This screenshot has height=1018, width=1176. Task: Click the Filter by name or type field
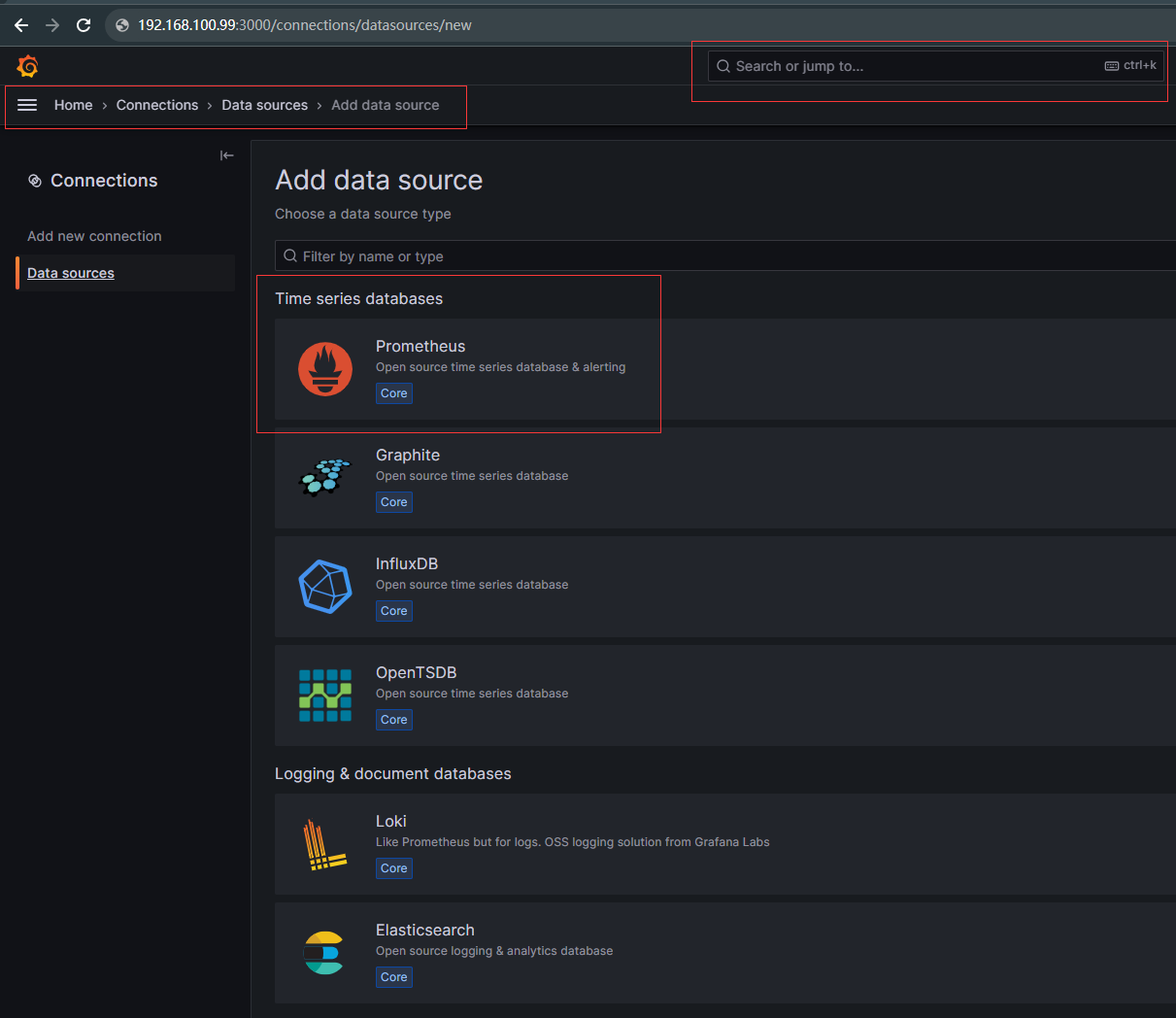(724, 255)
